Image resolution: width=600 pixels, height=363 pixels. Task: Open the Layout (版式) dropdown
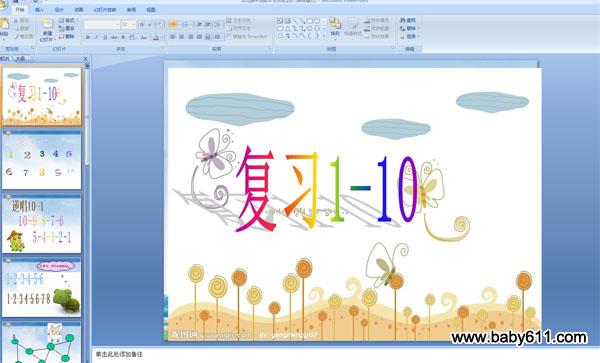68,20
